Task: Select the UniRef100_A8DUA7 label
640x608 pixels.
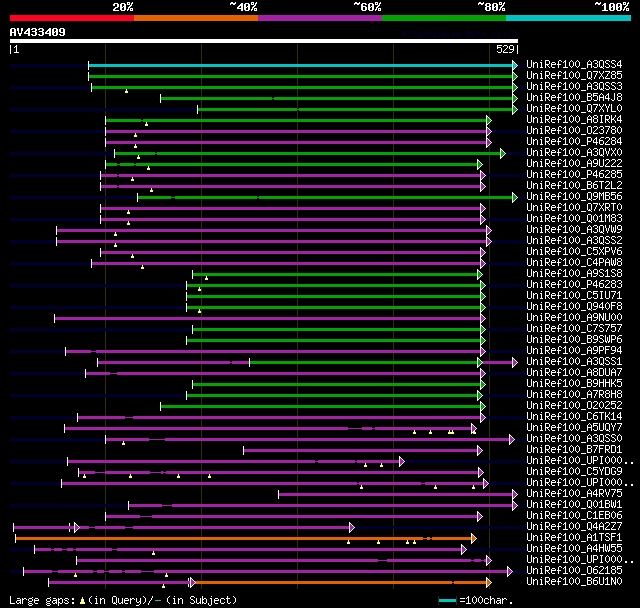Action: (x=574, y=373)
